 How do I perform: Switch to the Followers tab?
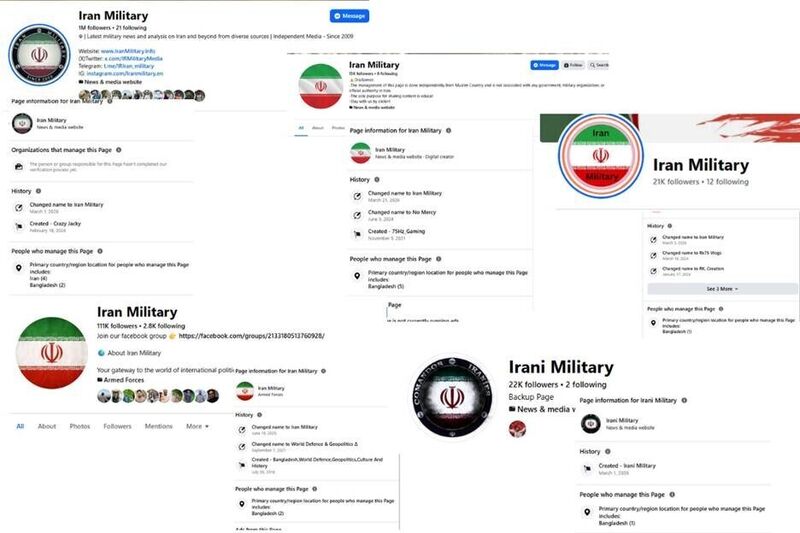click(117, 426)
